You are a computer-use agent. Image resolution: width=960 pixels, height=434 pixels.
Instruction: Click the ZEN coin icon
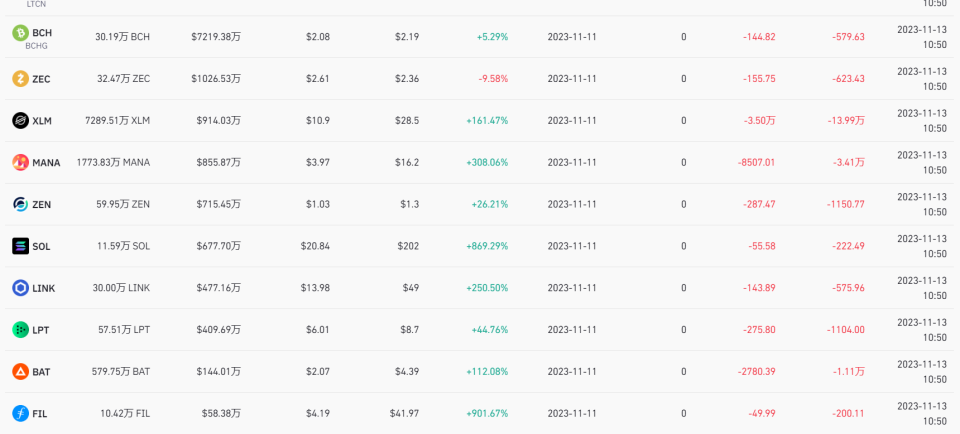pyautogui.click(x=20, y=204)
